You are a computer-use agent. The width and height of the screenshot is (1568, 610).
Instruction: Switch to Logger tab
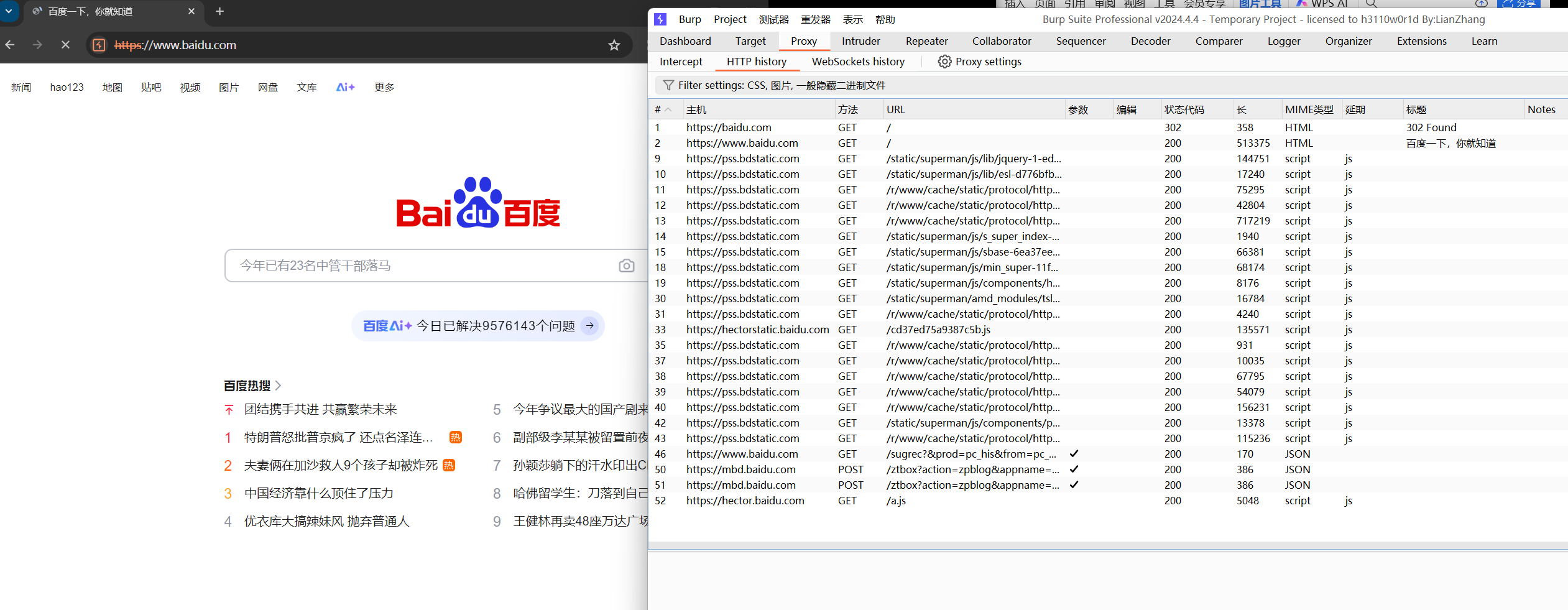click(1284, 41)
